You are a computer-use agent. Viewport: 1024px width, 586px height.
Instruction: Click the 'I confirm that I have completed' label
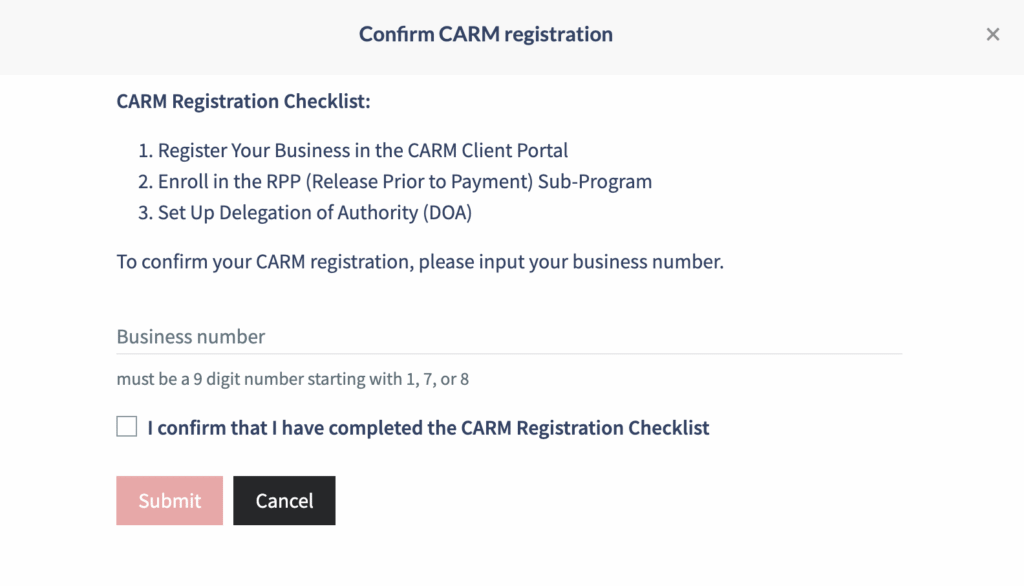click(428, 428)
